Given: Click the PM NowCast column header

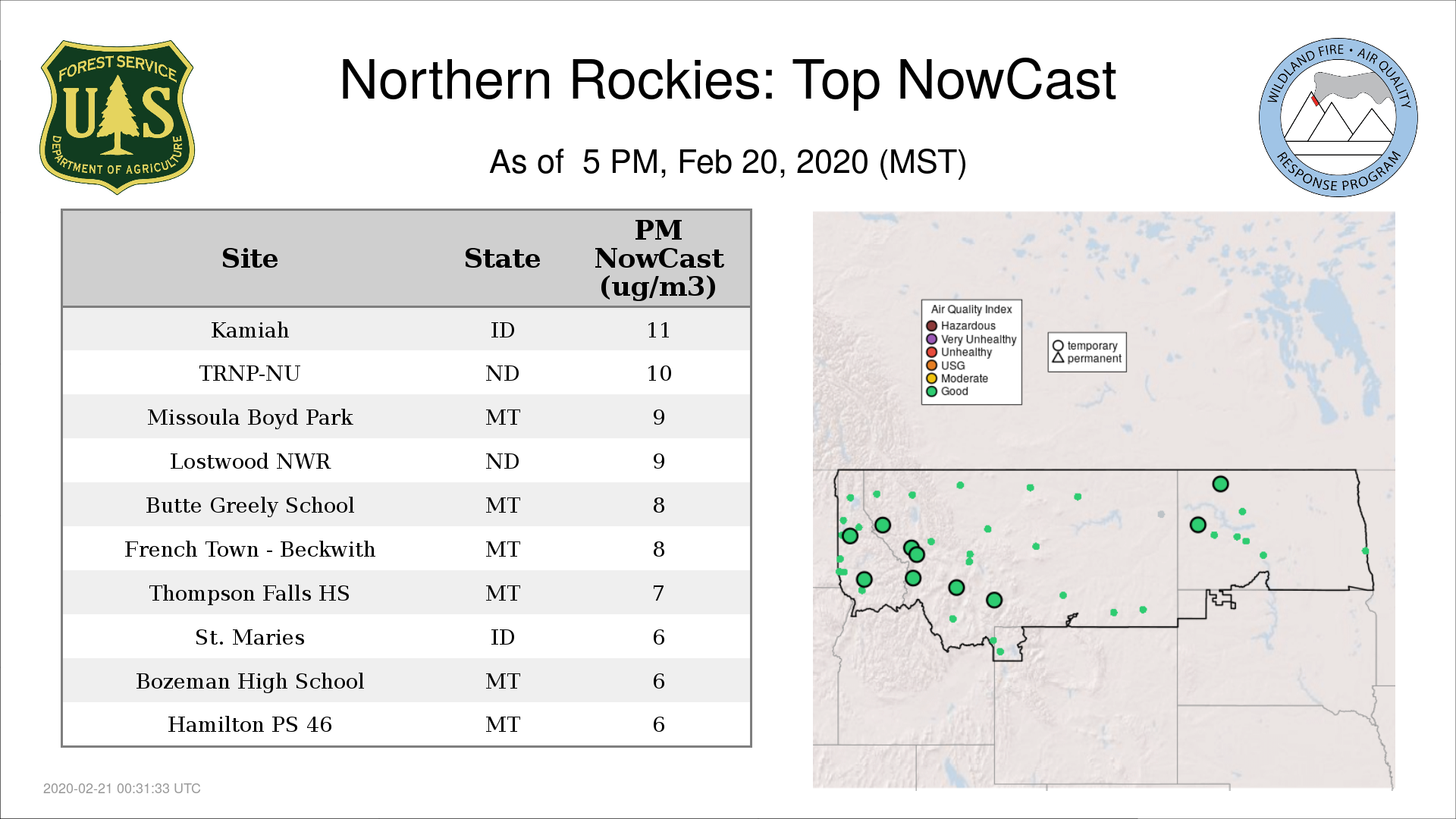Looking at the screenshot, I should coord(658,259).
